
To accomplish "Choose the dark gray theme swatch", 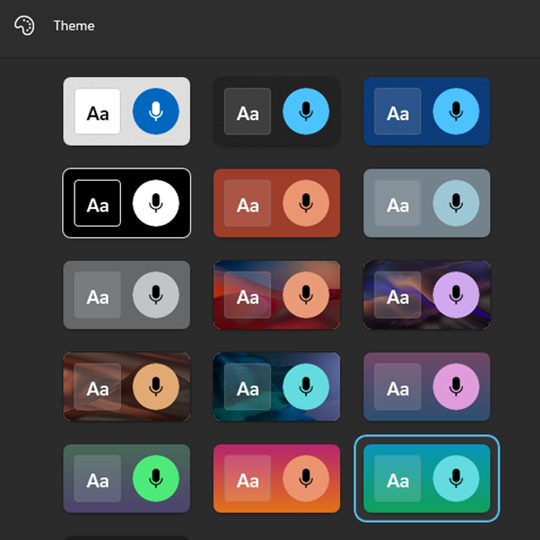I will [x=277, y=111].
